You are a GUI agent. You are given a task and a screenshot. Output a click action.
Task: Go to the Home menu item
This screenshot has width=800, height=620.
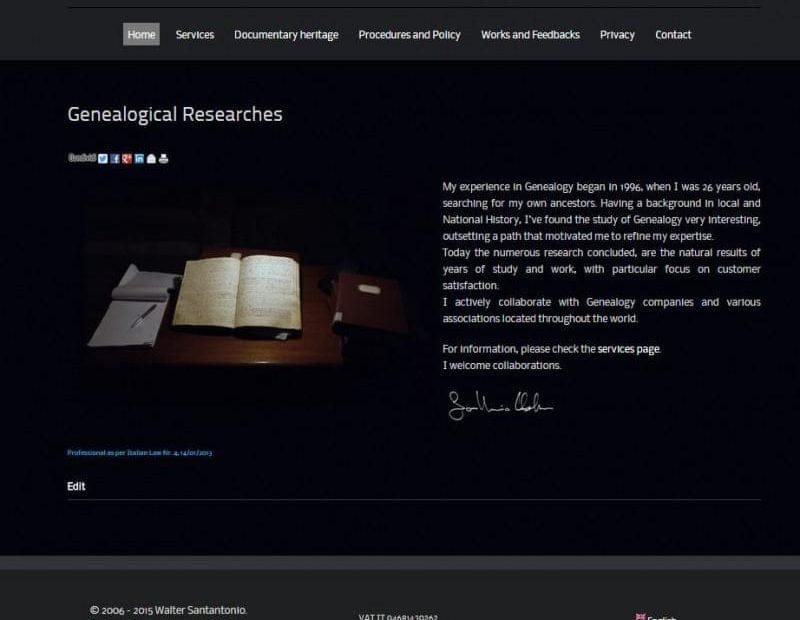141,34
